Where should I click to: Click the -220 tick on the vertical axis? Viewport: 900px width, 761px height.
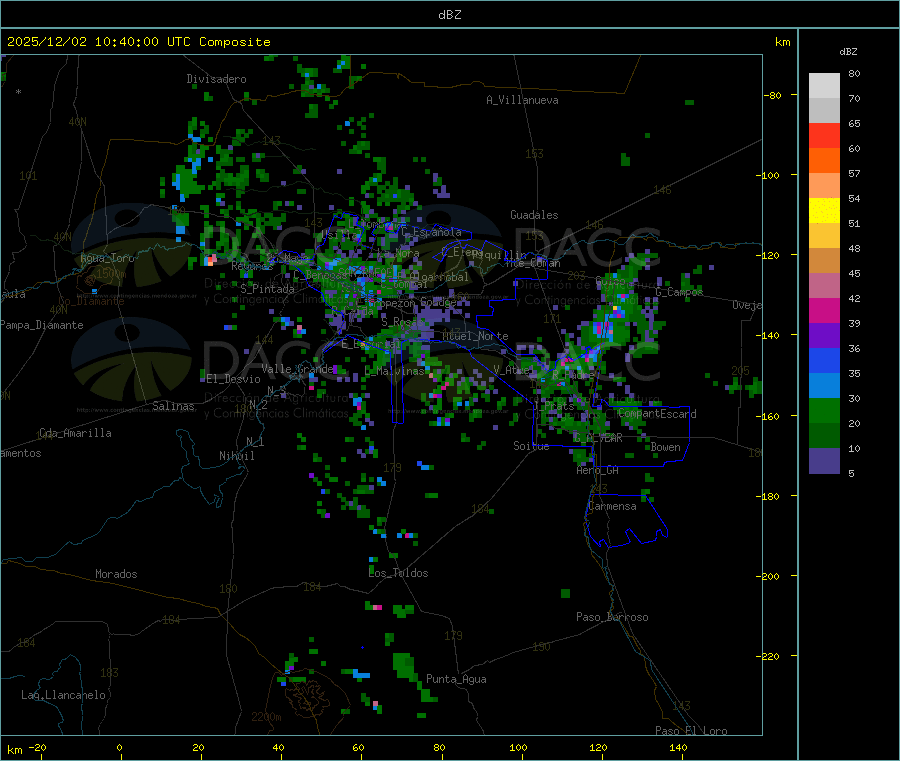[x=770, y=657]
